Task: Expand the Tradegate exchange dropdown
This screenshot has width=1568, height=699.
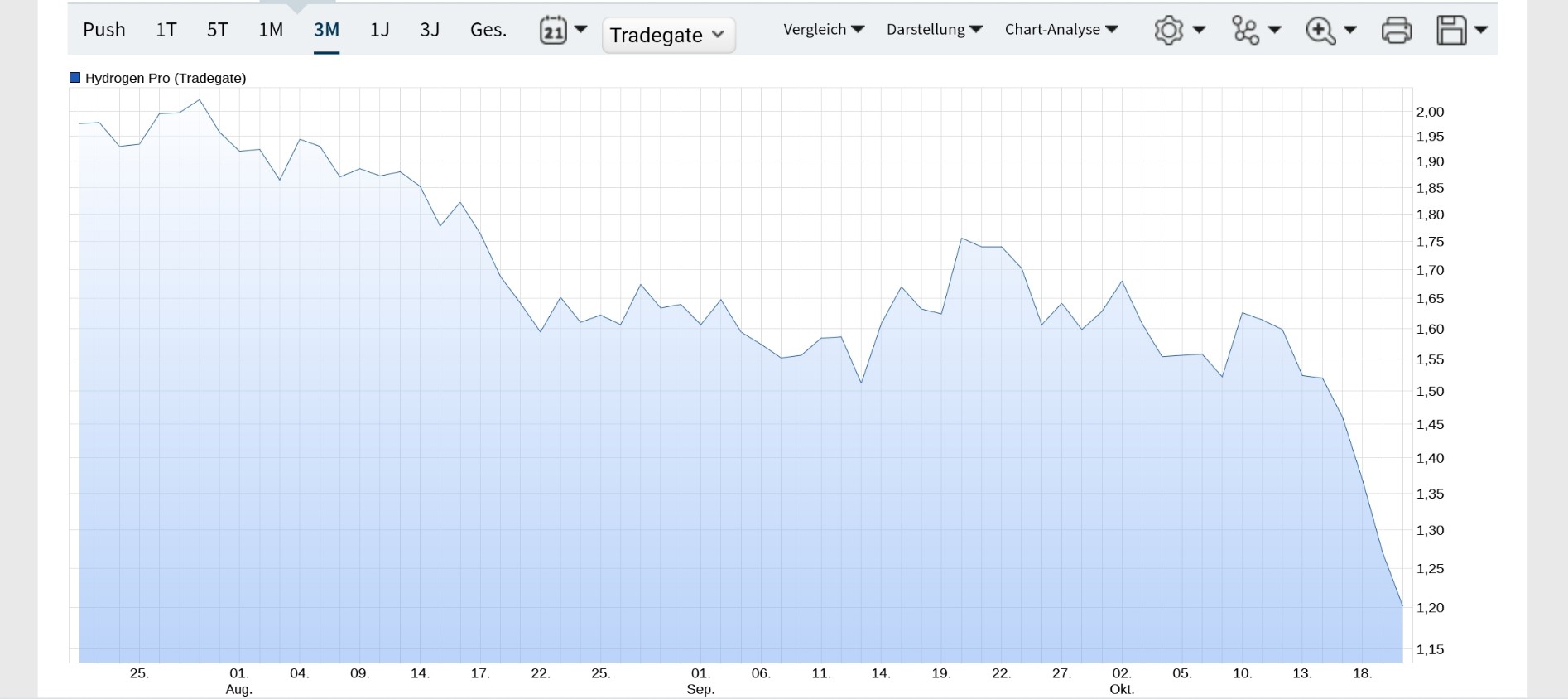Action: (x=669, y=35)
